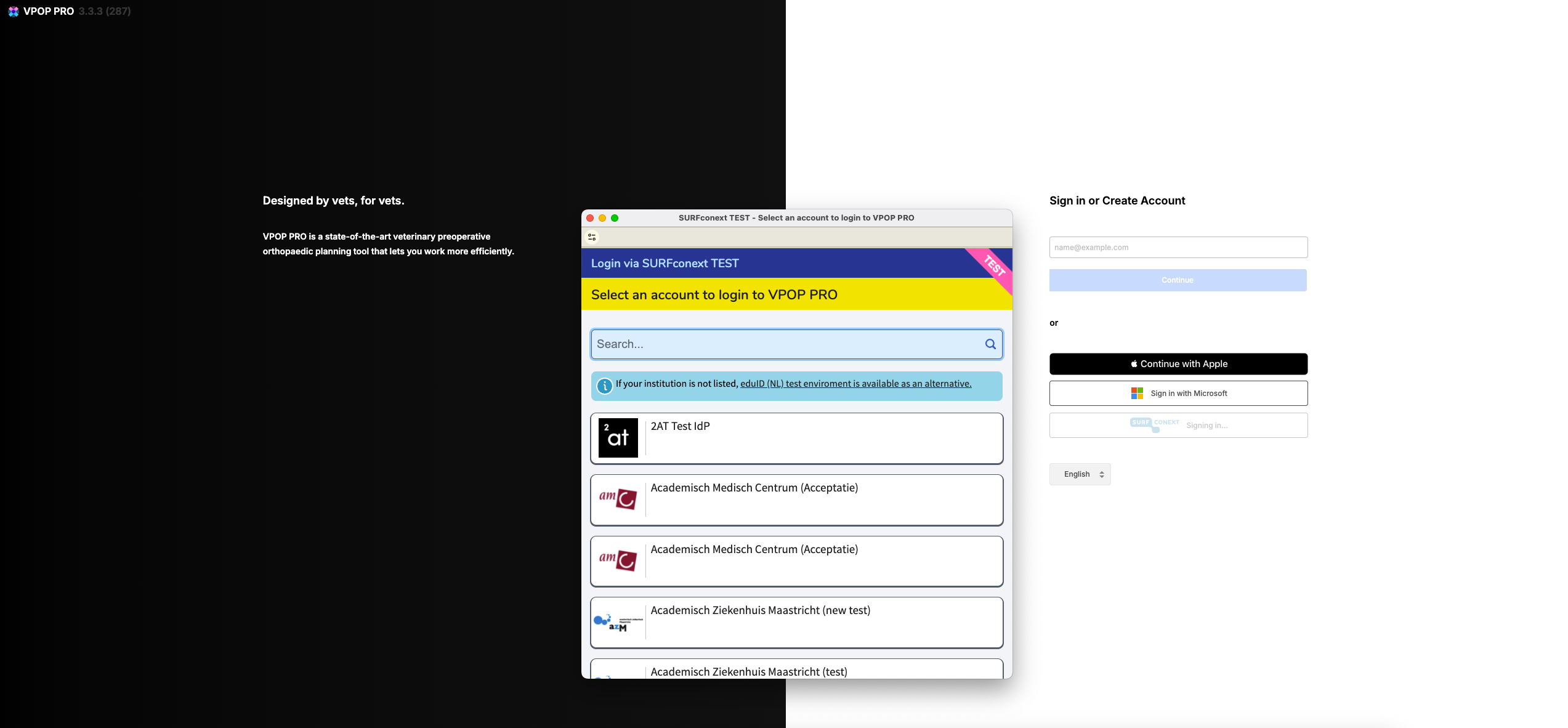
Task: Click Login via SURFconext TEST header
Action: 665,264
